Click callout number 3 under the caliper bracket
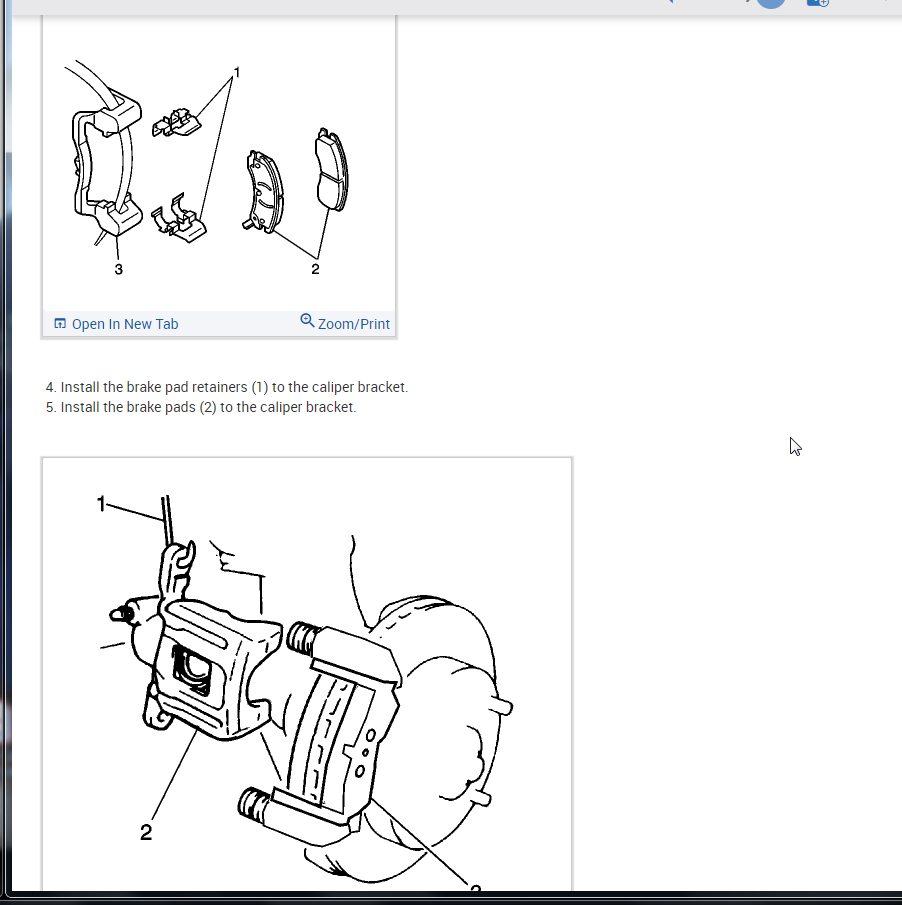Viewport: 902px width, 905px height. point(118,269)
